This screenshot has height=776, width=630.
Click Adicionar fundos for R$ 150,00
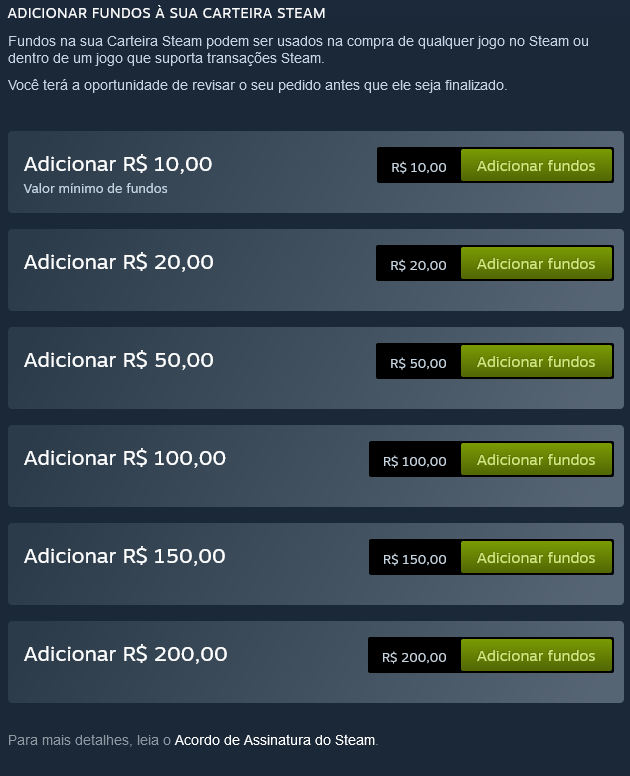point(536,557)
